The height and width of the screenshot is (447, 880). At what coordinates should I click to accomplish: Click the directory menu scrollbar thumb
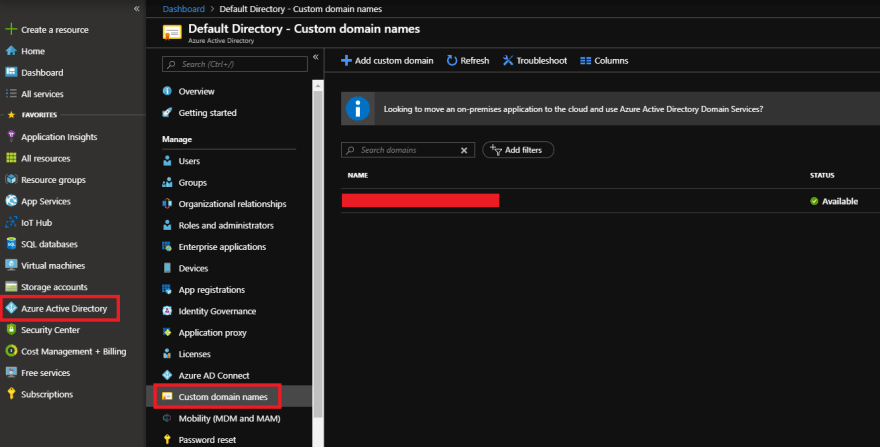pos(318,254)
